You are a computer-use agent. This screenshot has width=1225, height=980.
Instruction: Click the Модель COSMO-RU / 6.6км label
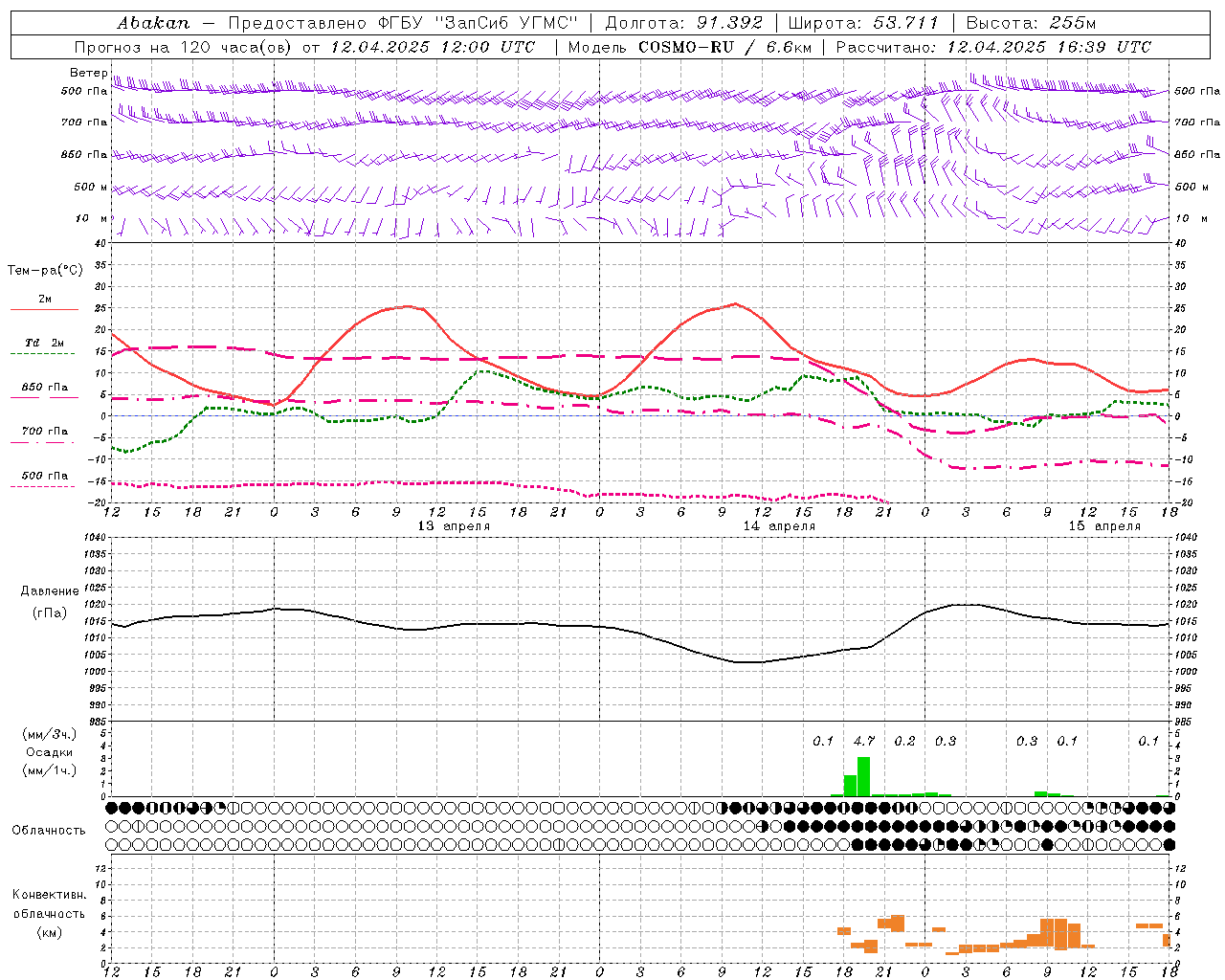tap(690, 47)
